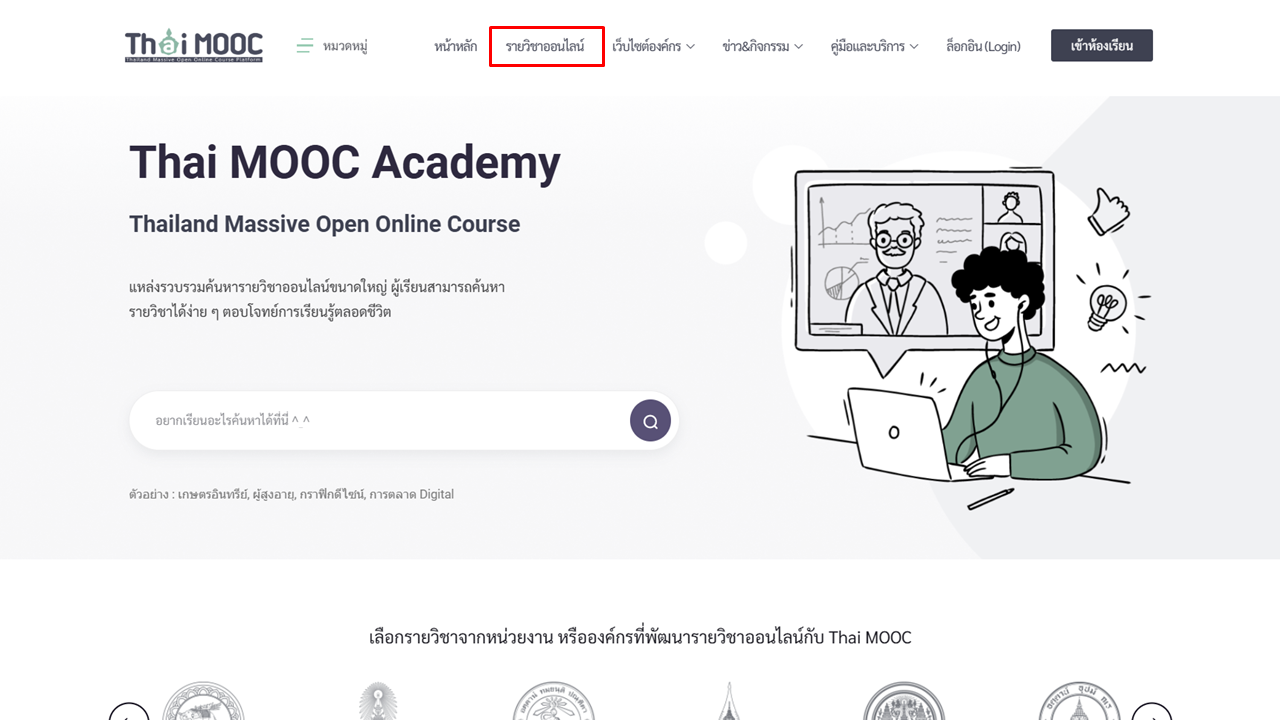Expand the คู่มือและบริการ dropdown menu

pos(875,46)
